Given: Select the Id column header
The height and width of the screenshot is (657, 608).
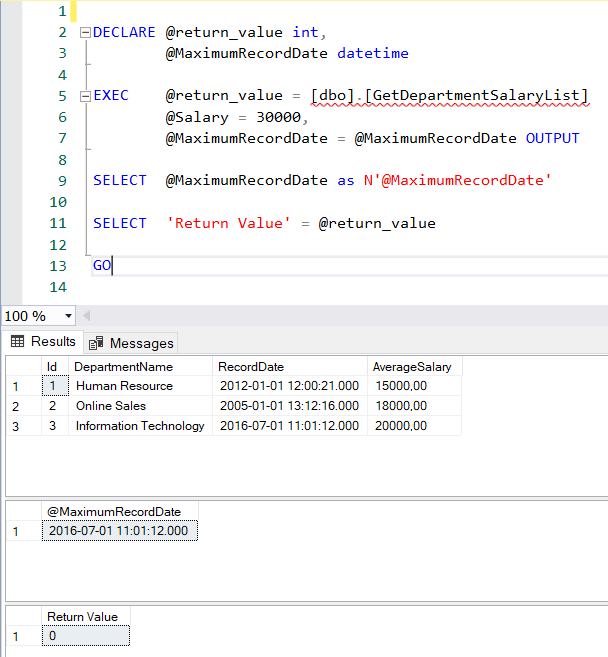Looking at the screenshot, I should 55,367.
